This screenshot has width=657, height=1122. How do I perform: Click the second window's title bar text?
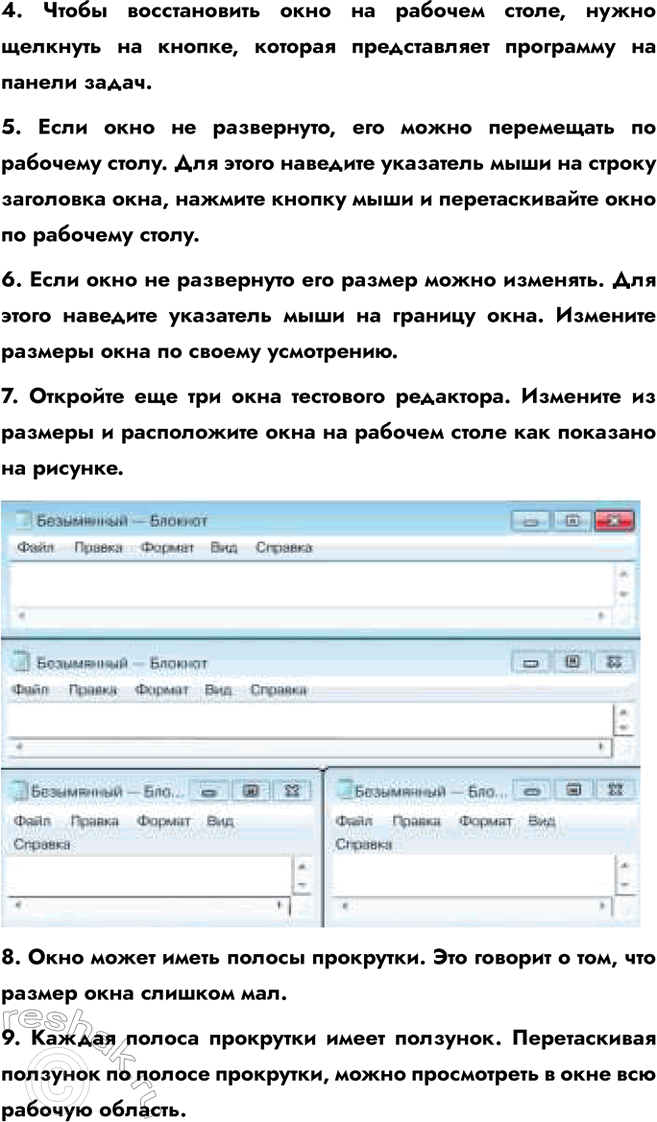click(122, 663)
